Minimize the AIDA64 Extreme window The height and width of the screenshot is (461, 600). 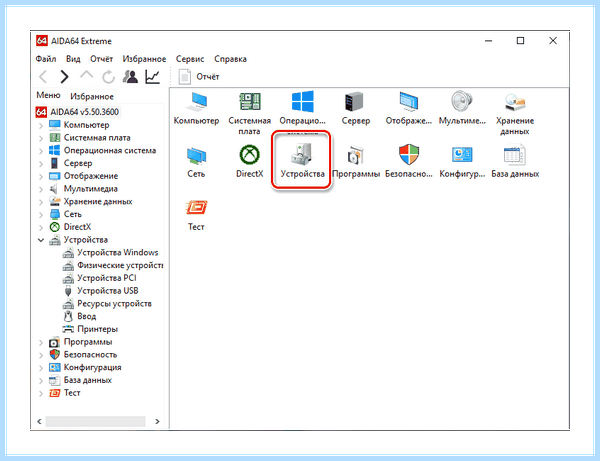tap(489, 41)
